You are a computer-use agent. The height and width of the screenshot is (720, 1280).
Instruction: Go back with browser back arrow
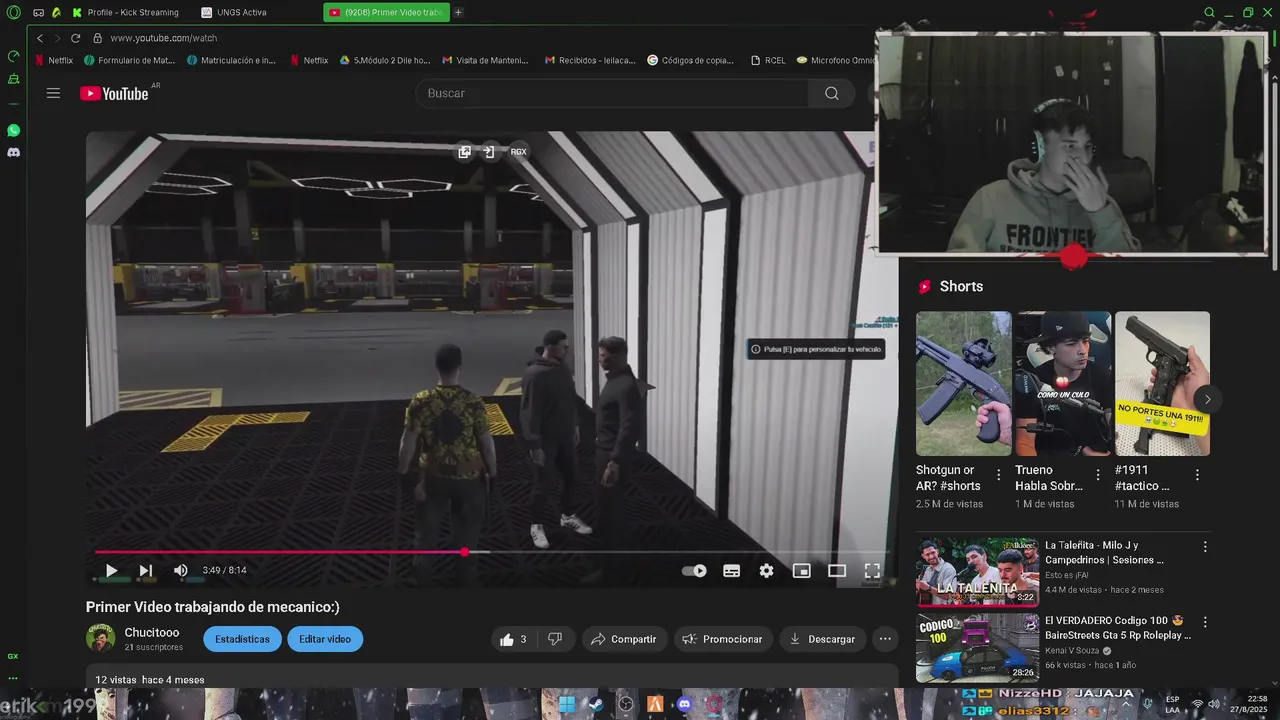pyautogui.click(x=40, y=38)
